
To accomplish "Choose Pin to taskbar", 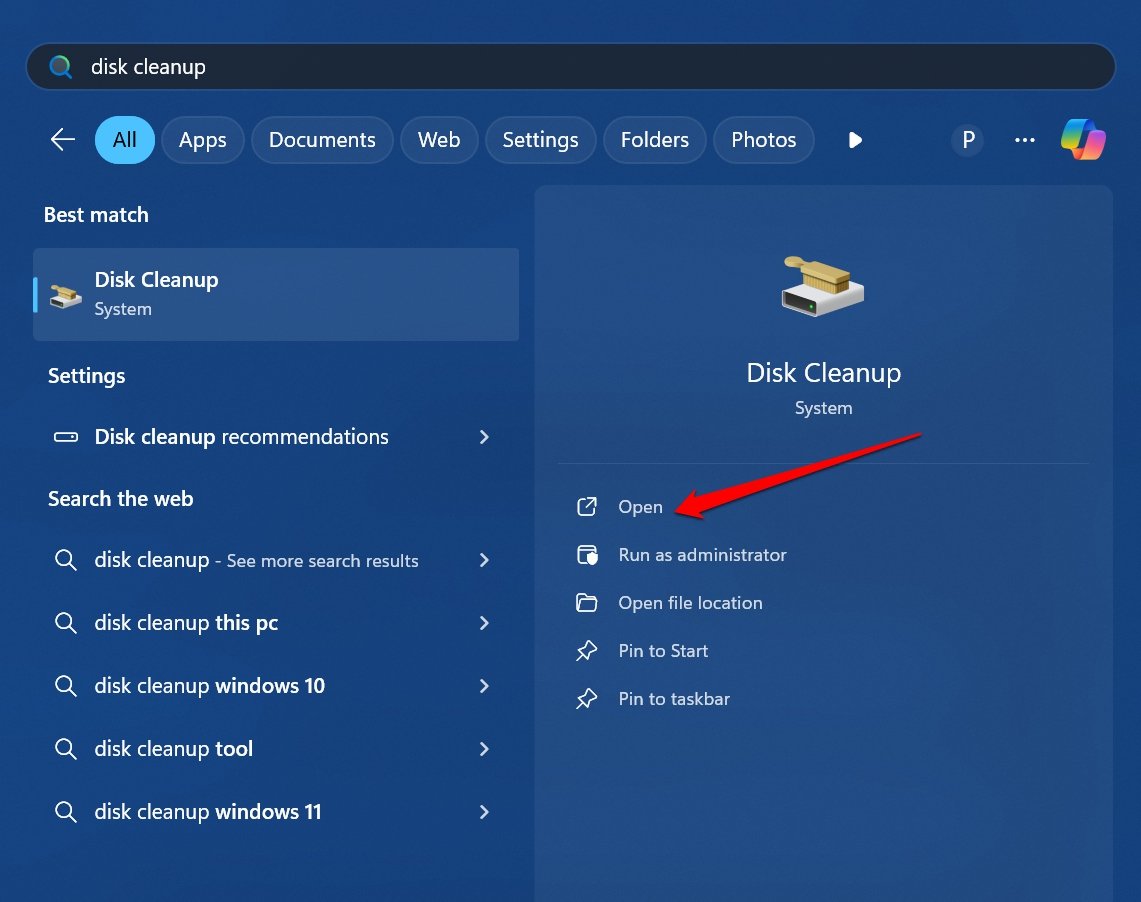I will click(674, 699).
